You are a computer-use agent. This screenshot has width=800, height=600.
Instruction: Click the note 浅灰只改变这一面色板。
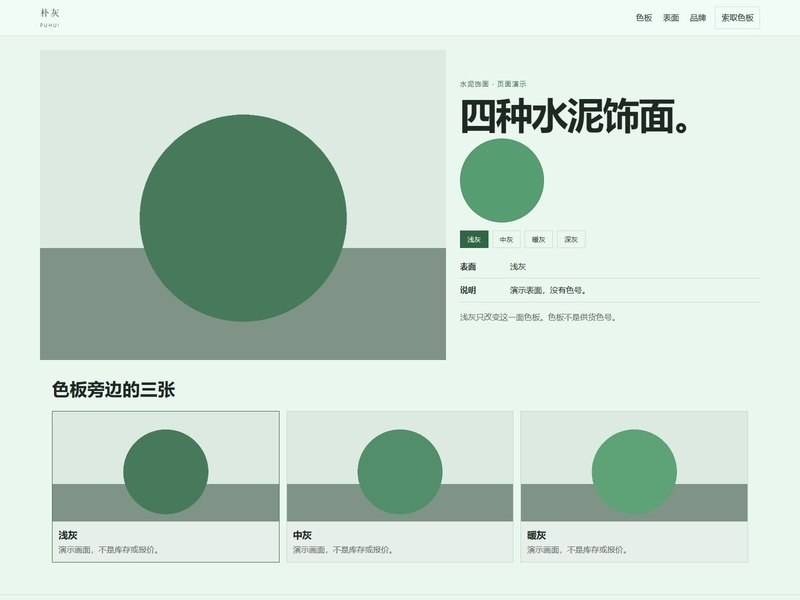point(504,317)
